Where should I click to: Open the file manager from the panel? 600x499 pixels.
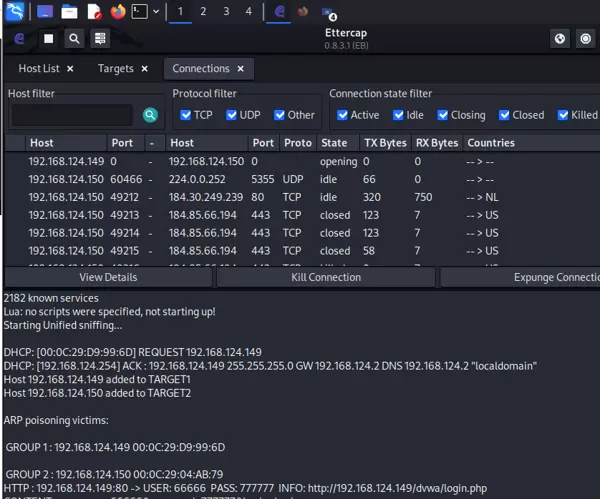69,12
